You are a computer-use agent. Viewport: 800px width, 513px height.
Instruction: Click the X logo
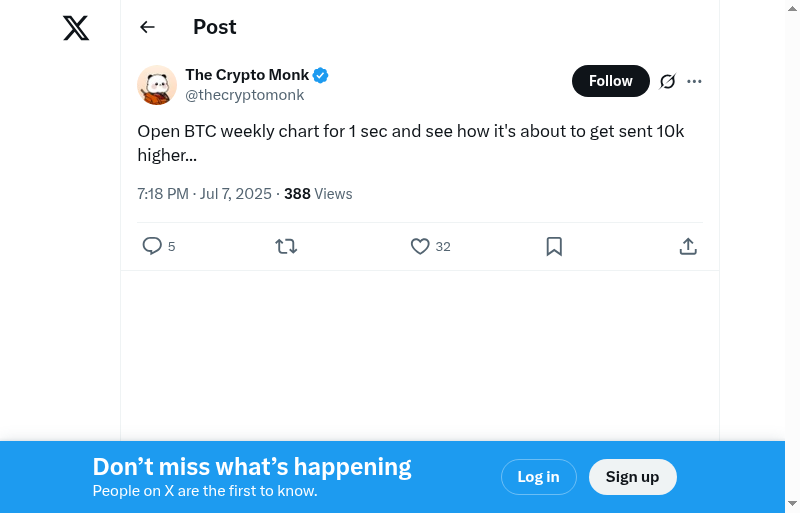(76, 28)
